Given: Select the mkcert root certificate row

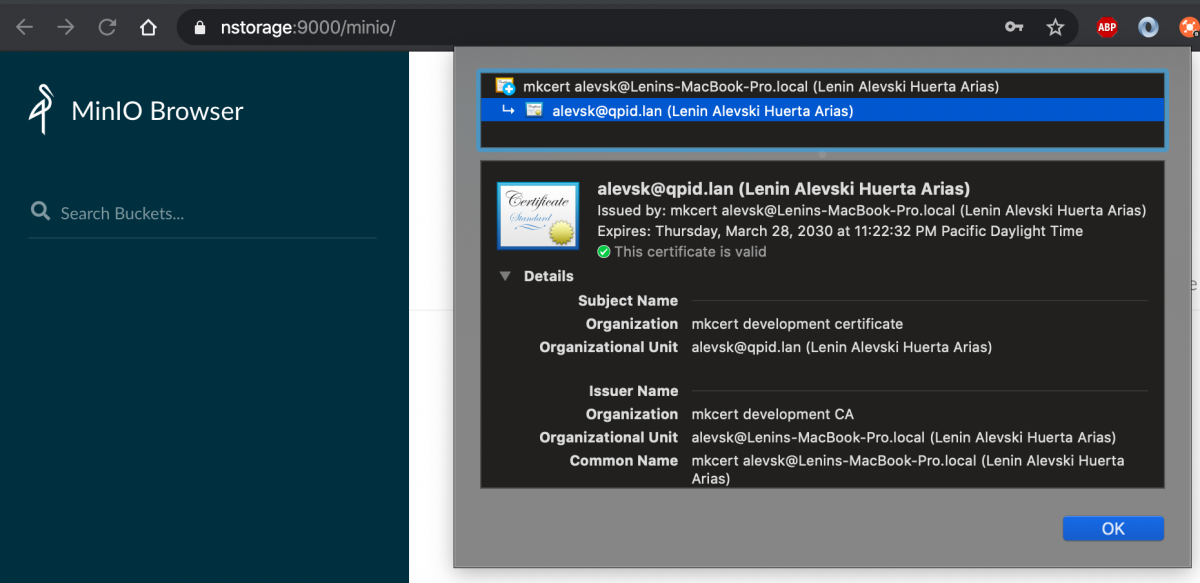Looking at the screenshot, I should 760,87.
